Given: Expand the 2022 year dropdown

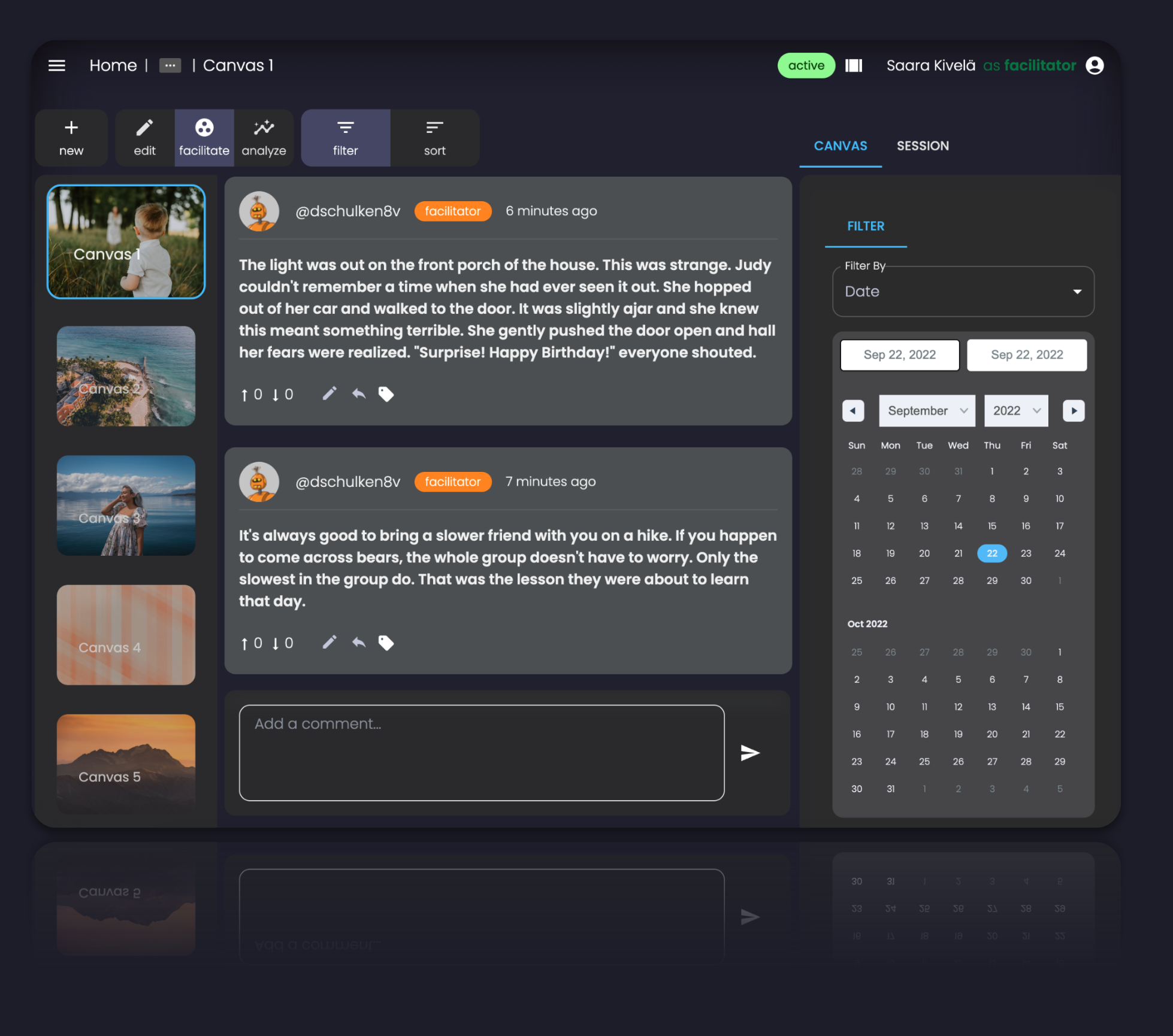Looking at the screenshot, I should pos(1016,411).
